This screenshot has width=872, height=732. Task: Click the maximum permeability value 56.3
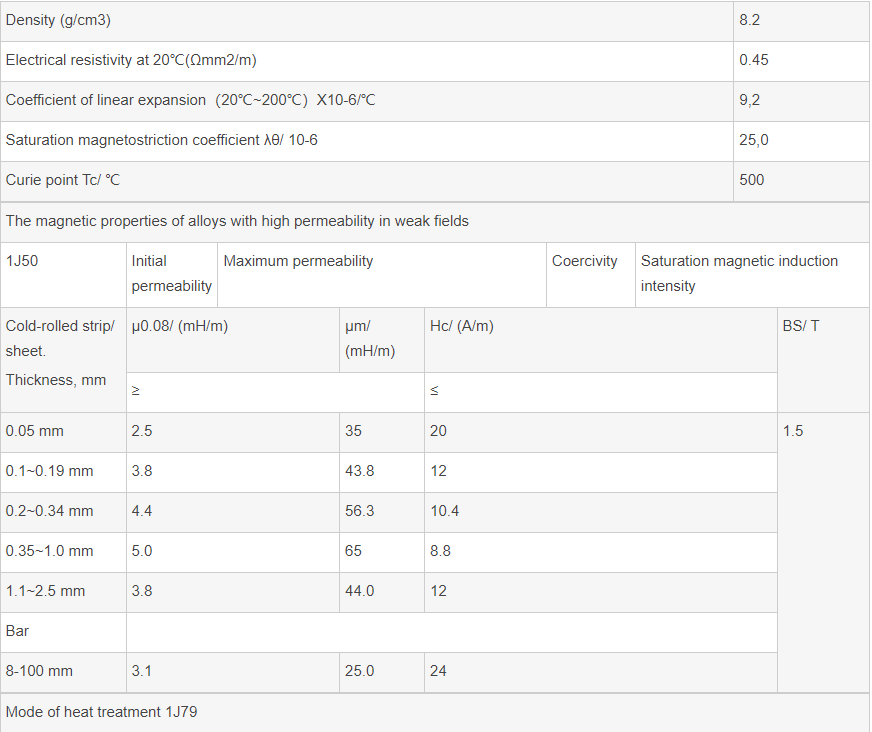point(359,511)
